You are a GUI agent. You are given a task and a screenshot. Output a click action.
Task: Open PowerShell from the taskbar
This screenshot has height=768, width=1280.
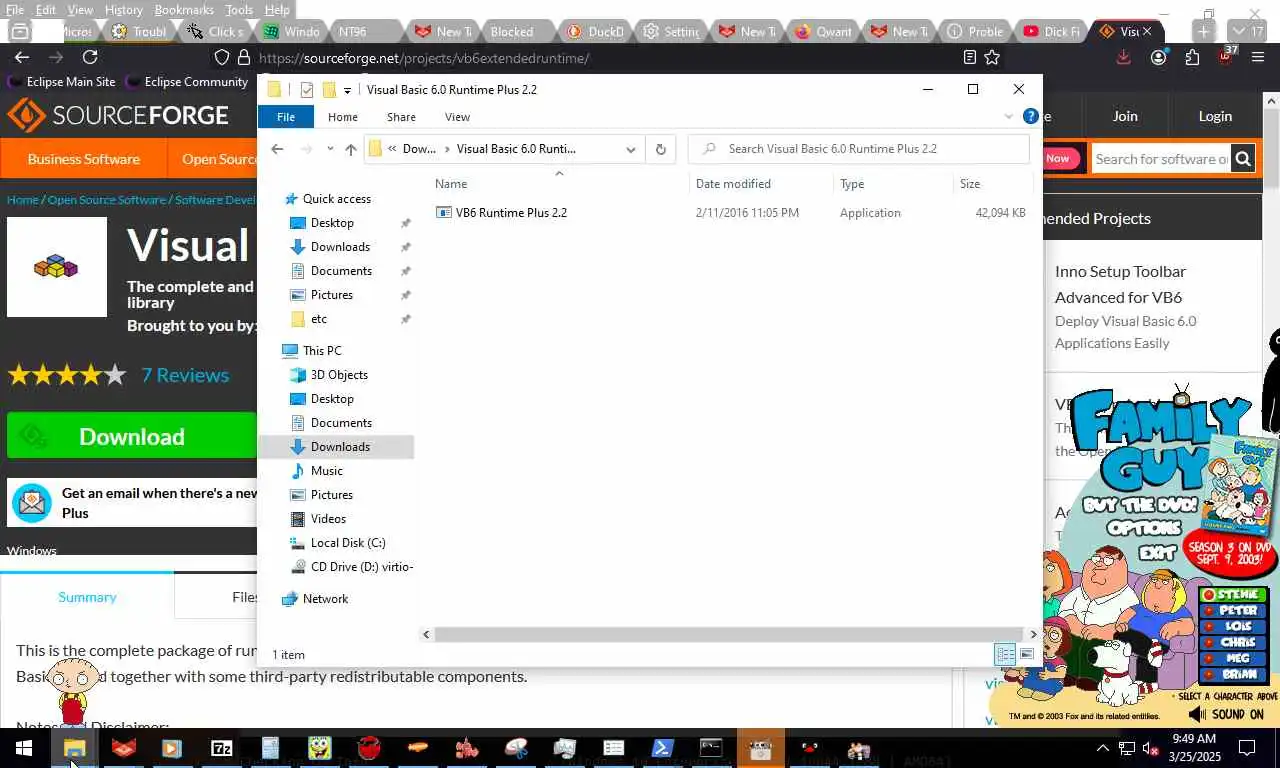click(x=663, y=748)
